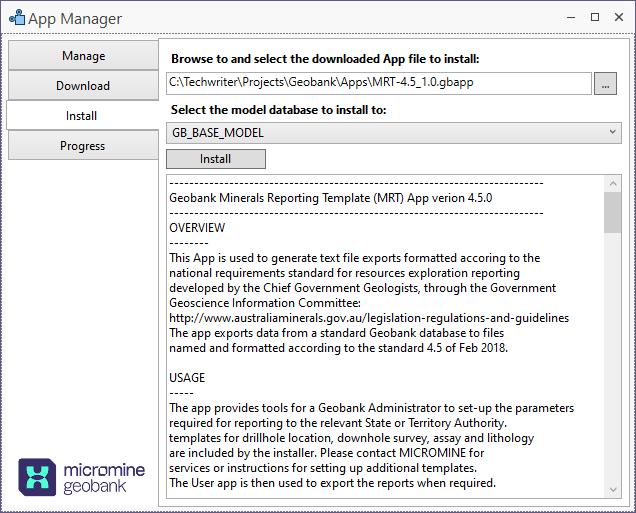Click the scroll up arrow of description

click(612, 183)
